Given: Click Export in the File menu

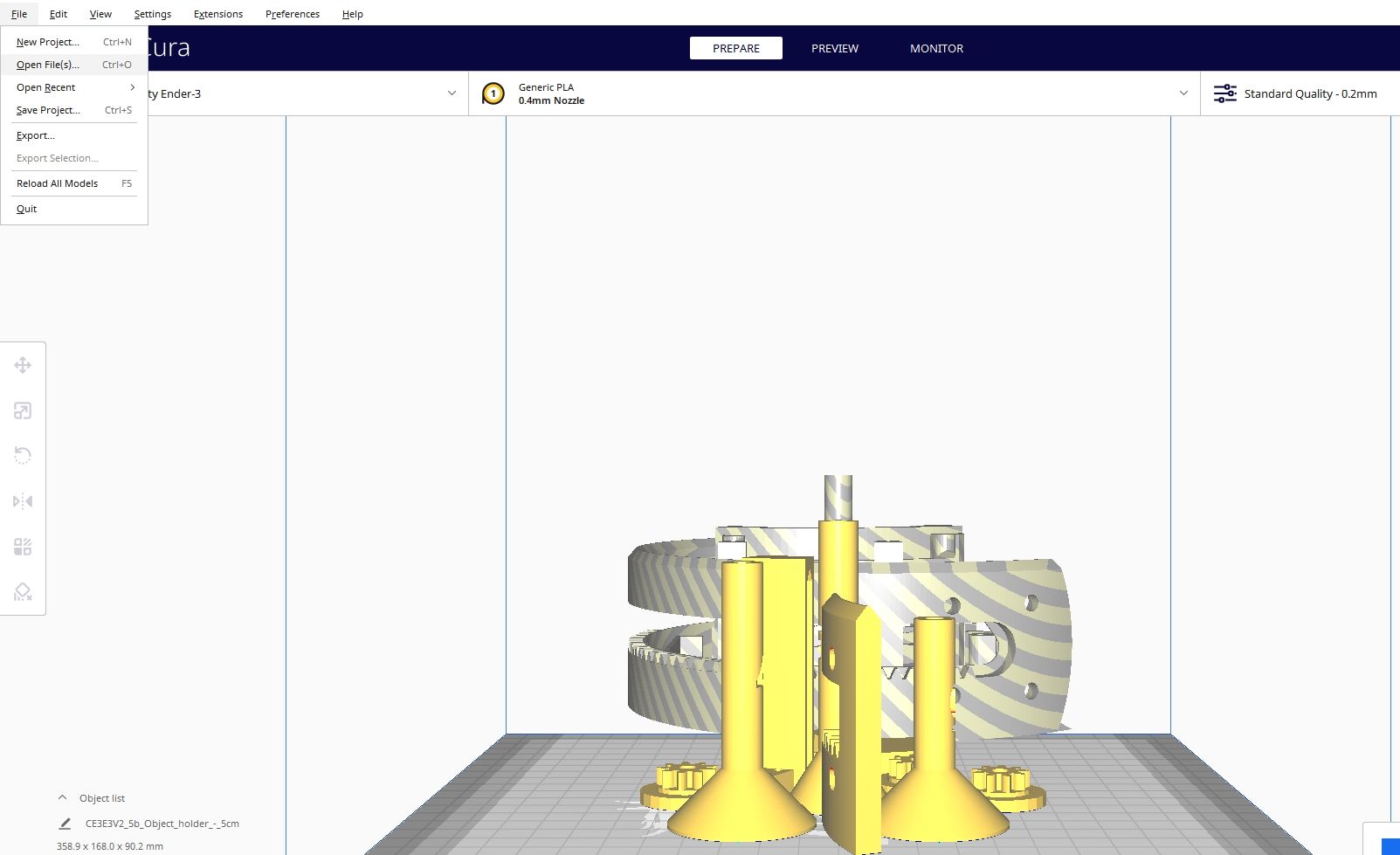Looking at the screenshot, I should tap(35, 135).
